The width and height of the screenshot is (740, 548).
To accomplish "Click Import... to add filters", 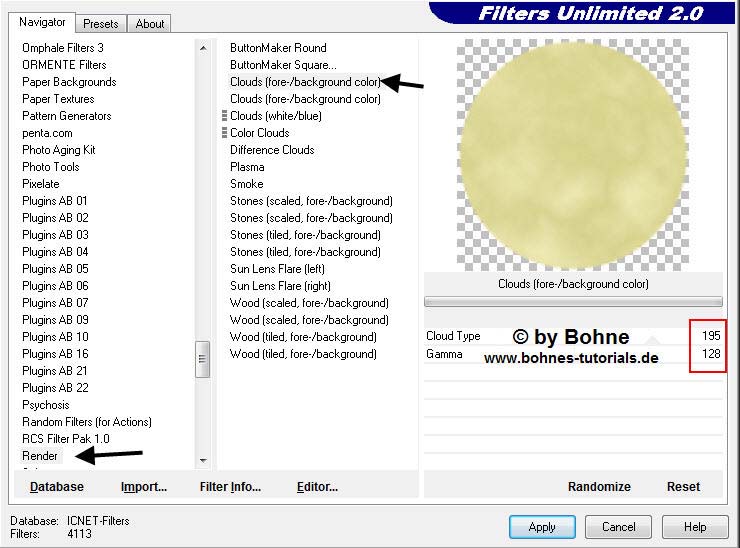I will (x=143, y=487).
